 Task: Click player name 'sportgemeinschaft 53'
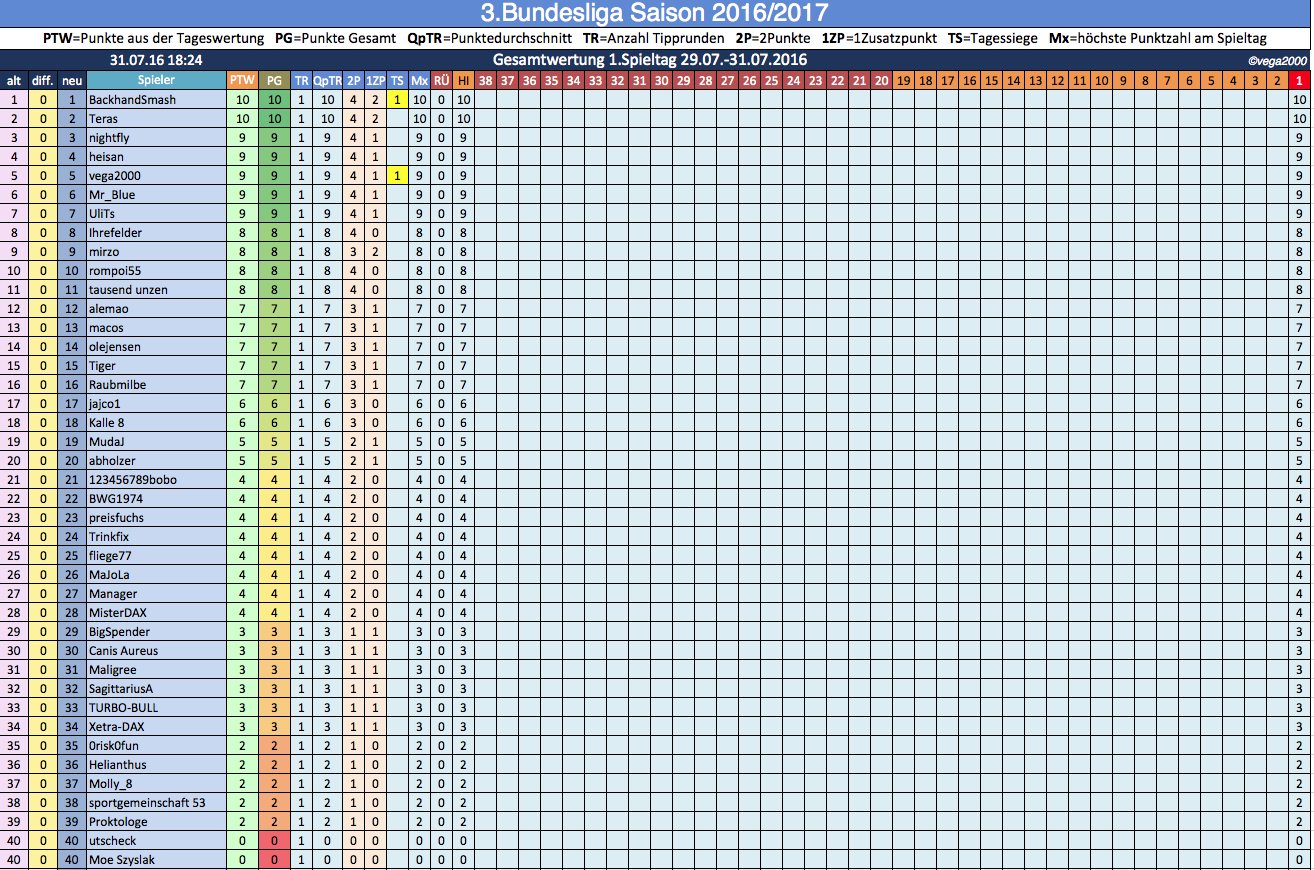147,803
